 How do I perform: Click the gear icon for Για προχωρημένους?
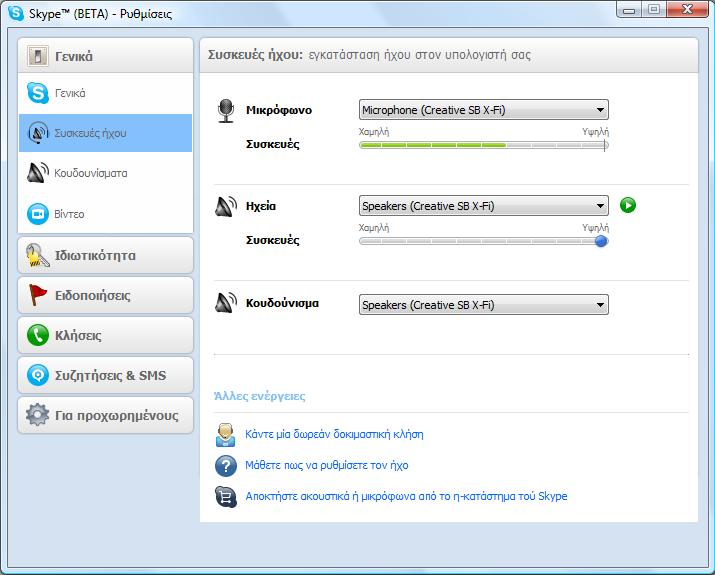pyautogui.click(x=37, y=415)
